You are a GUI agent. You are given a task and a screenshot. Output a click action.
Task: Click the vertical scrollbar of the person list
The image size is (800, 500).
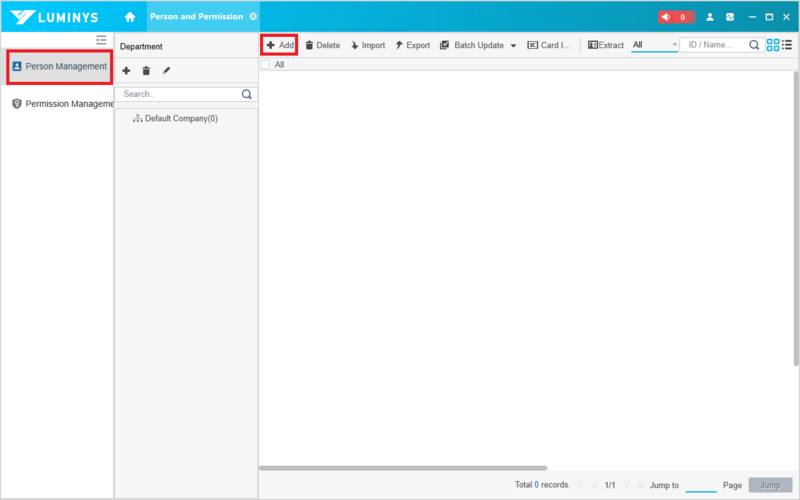(x=796, y=218)
